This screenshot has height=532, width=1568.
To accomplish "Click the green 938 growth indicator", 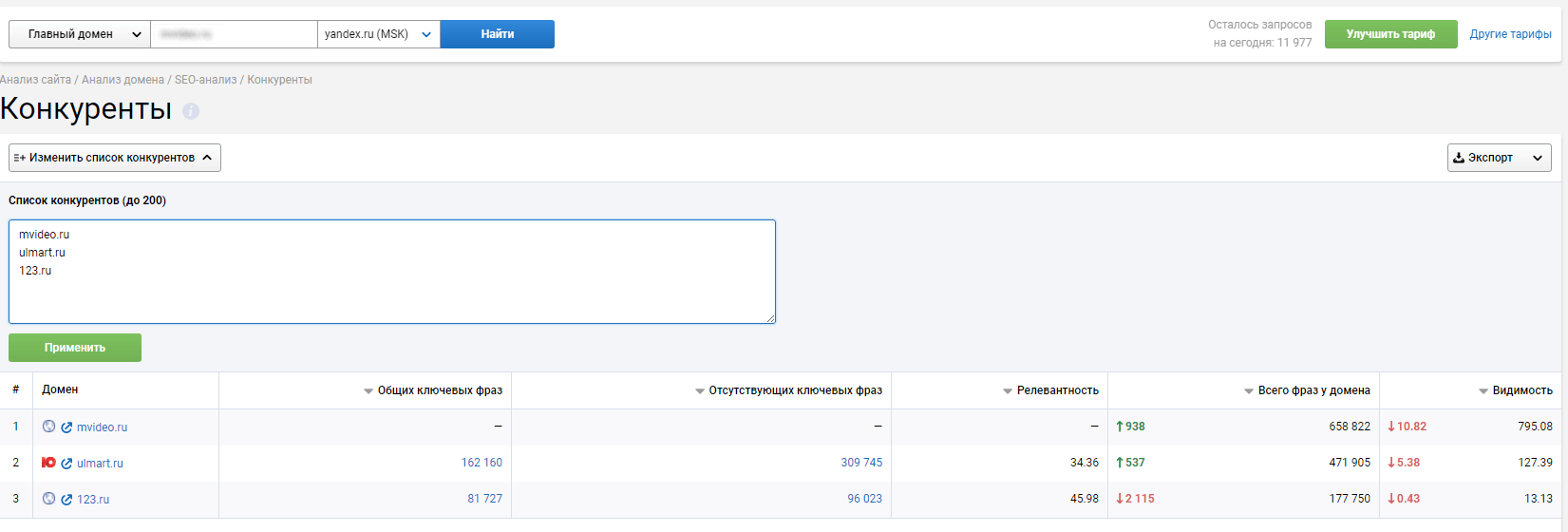I will 1130,427.
